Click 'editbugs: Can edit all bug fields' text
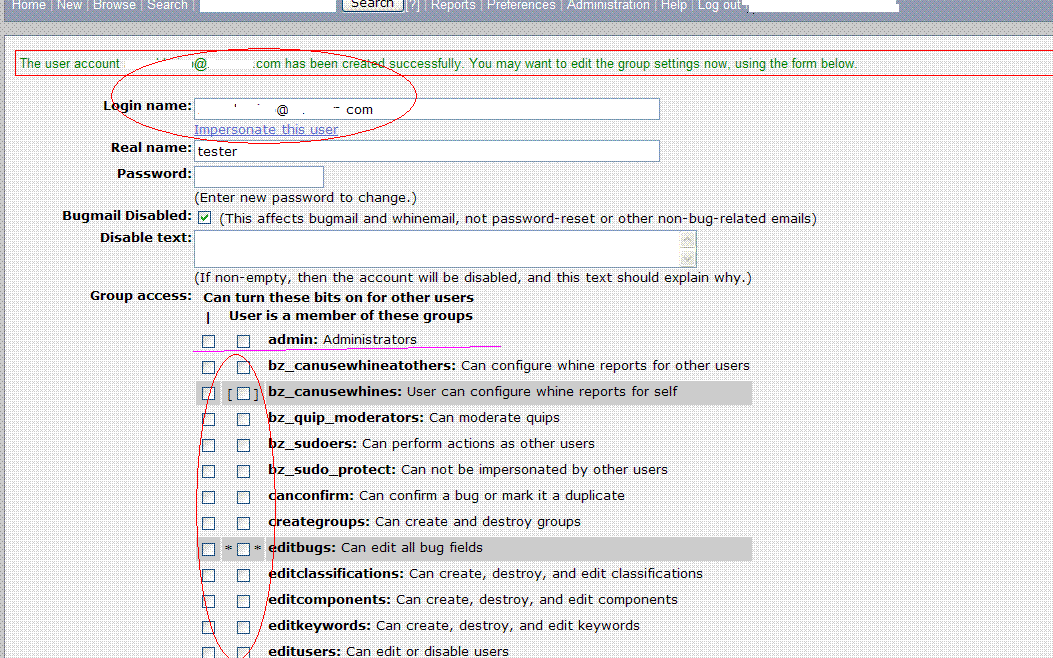Viewport: 1053px width, 658px height. coord(375,548)
